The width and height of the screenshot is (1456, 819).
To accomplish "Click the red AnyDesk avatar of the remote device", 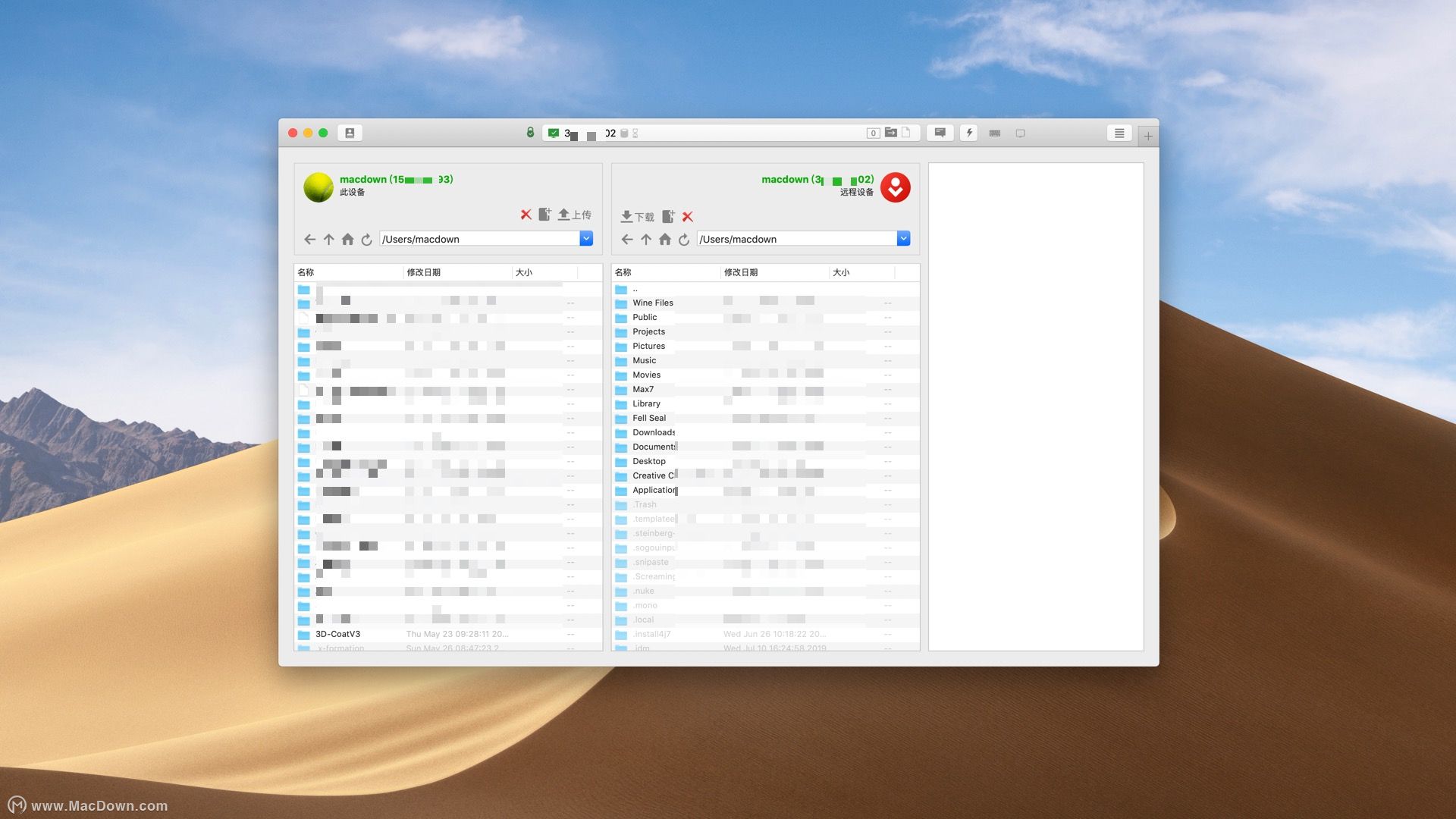I will coord(895,187).
